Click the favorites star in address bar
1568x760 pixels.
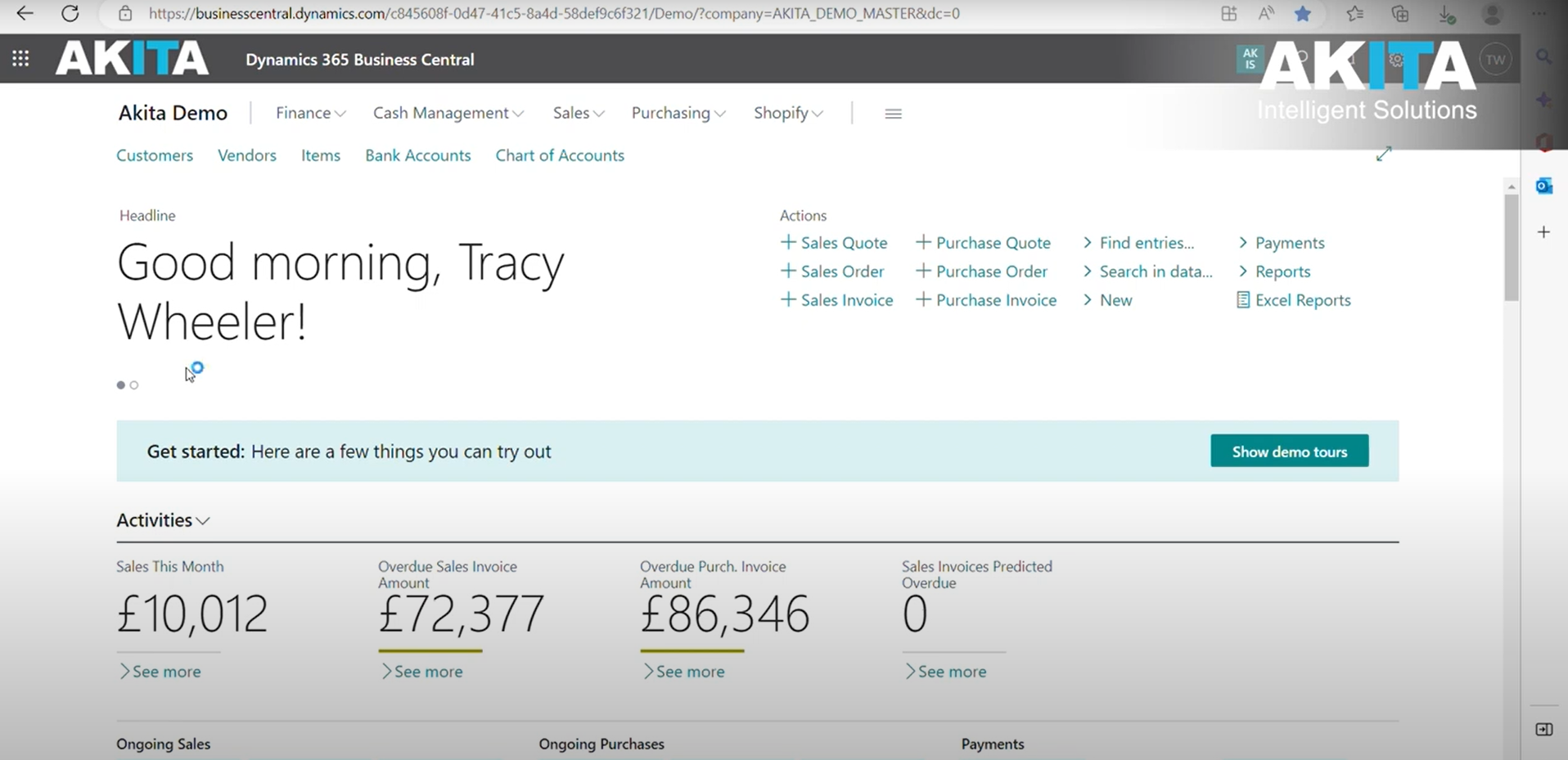(1302, 13)
